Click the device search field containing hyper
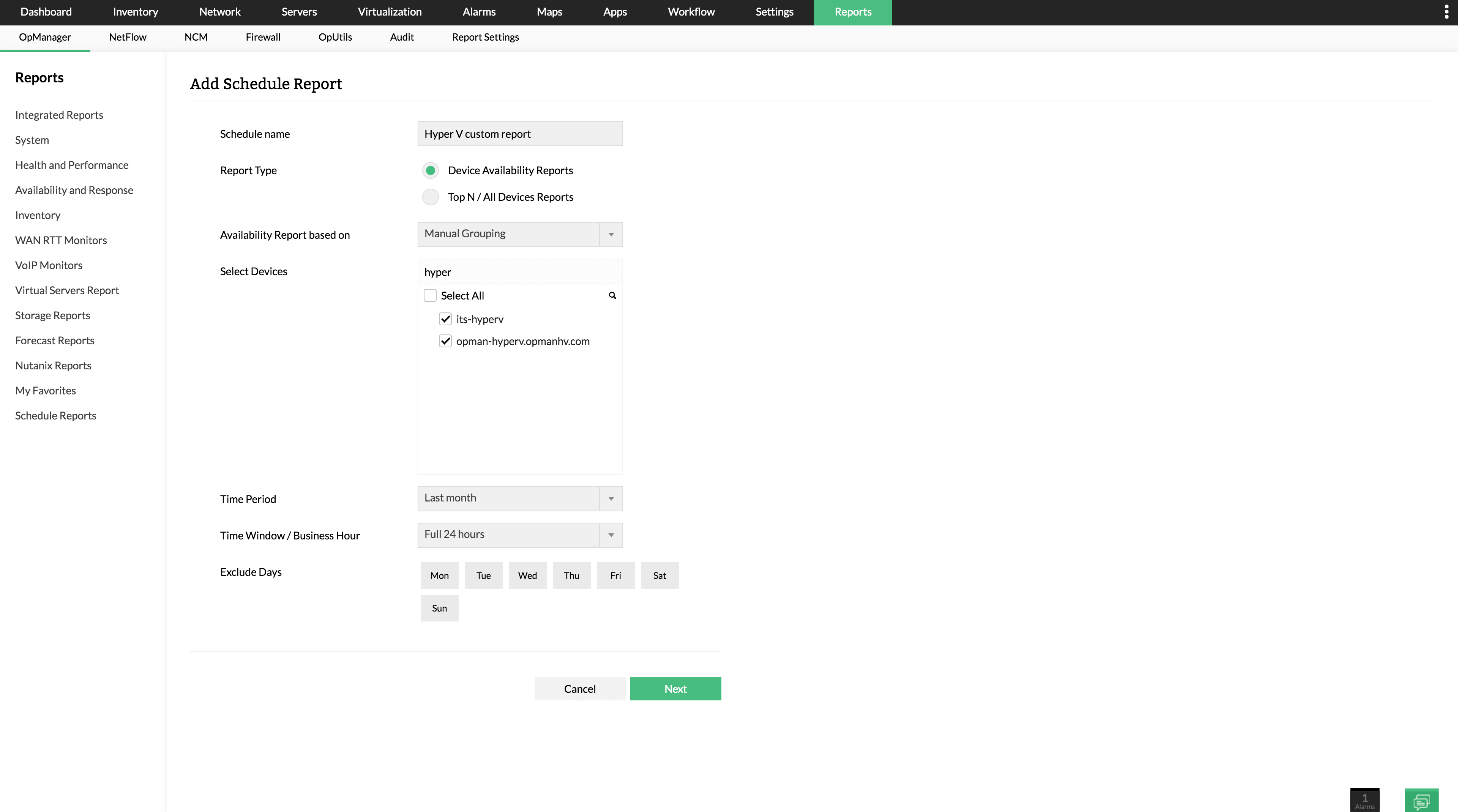The image size is (1458, 812). coord(519,272)
